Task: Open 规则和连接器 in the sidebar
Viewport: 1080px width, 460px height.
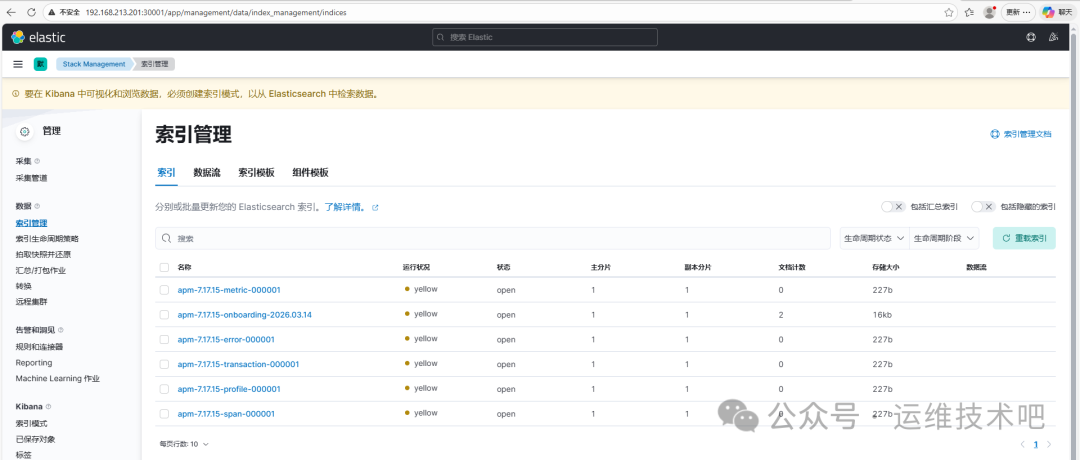Action: coord(39,347)
